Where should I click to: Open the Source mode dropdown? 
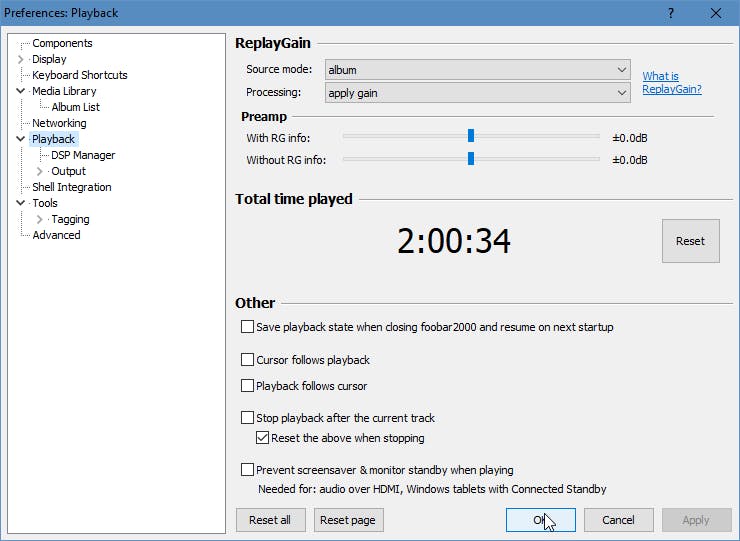pyautogui.click(x=477, y=70)
